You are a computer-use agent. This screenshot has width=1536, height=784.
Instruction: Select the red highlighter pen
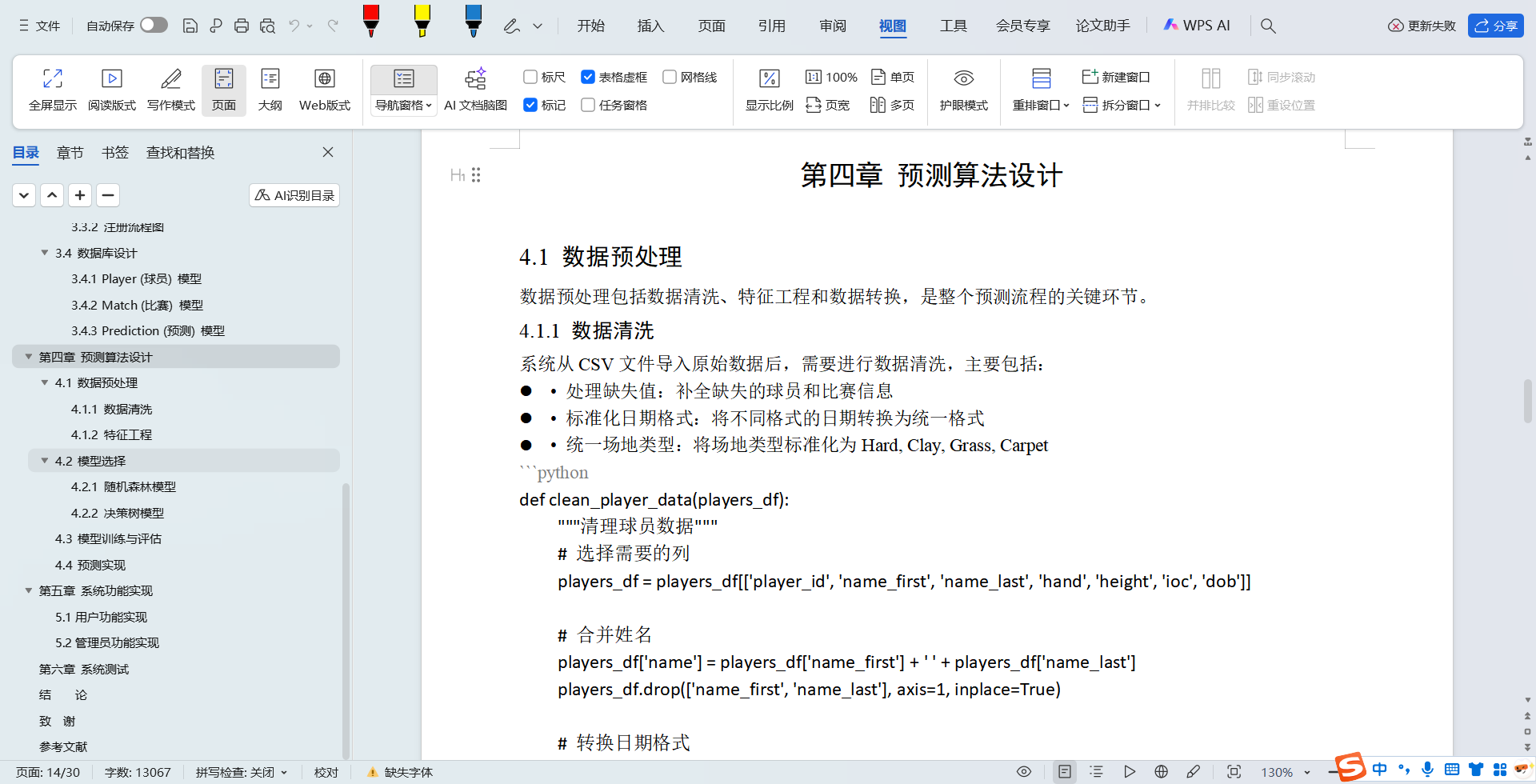(371, 21)
